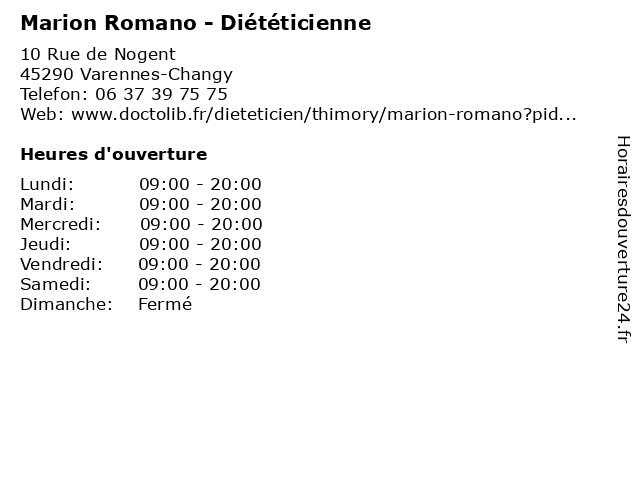The height and width of the screenshot is (480, 640).
Task: Click the Jeudi hours 09:00 - 20:00
Action: 200,244
